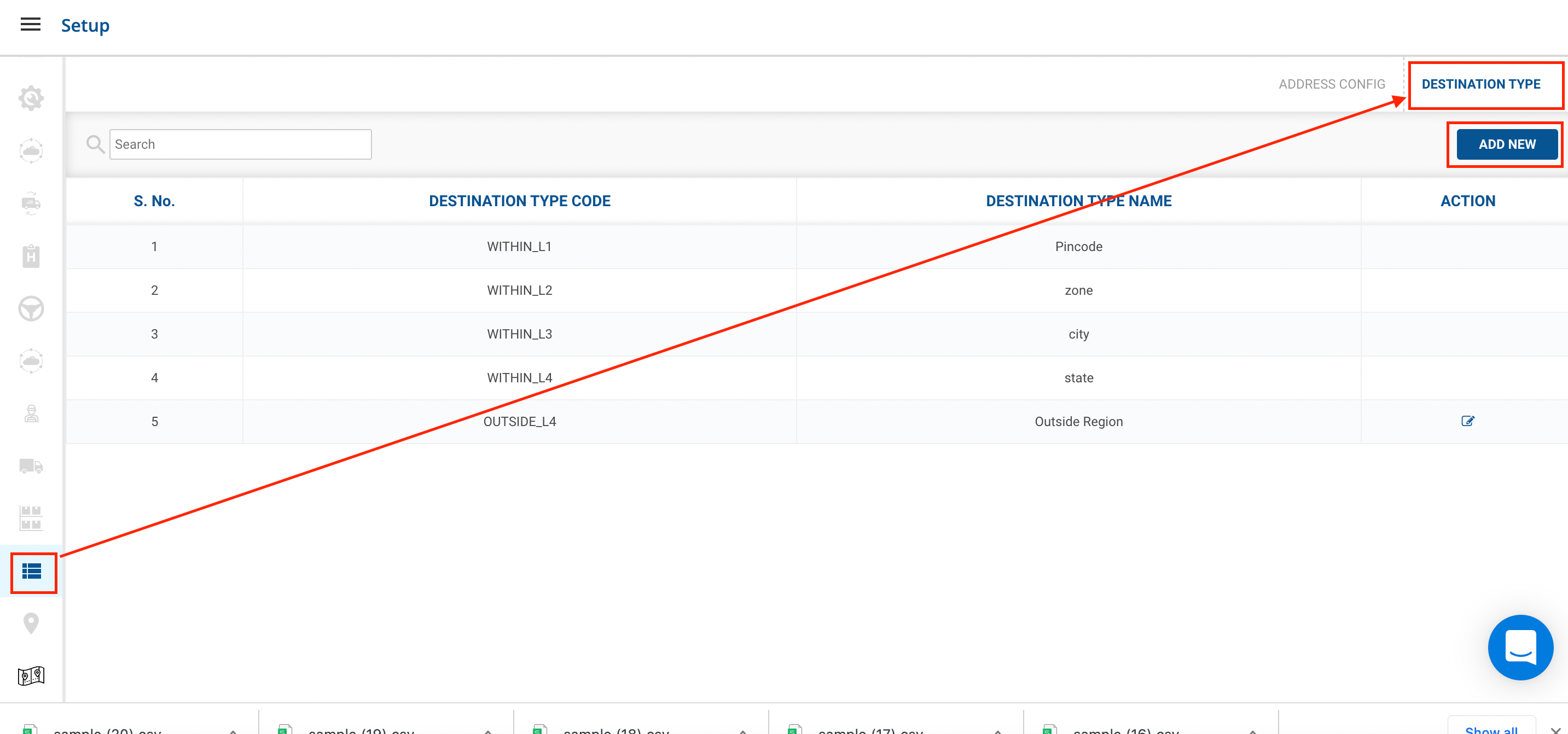The image size is (1568, 734).
Task: Switch to the Address Config tab
Action: click(x=1331, y=84)
